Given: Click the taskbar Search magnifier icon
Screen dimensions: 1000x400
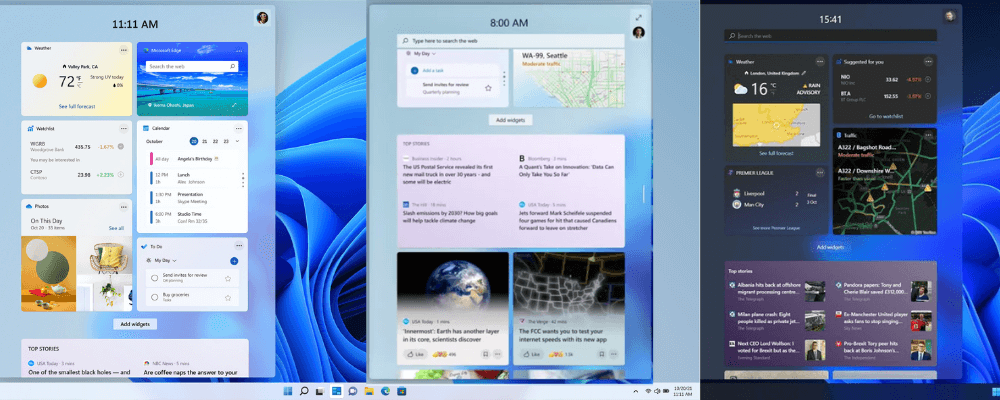Looking at the screenshot, I should click(x=305, y=389).
